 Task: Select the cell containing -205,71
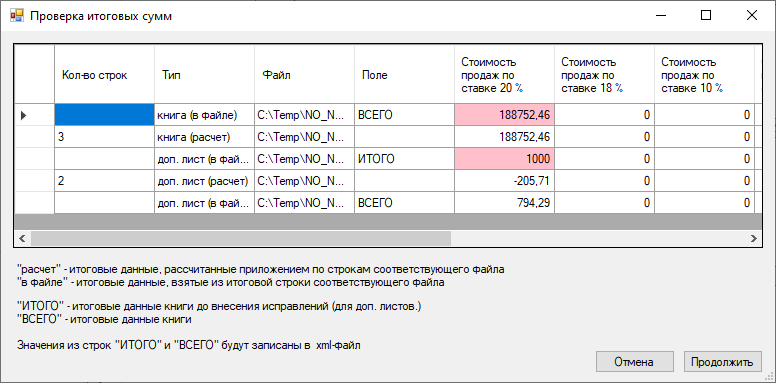tap(504, 181)
